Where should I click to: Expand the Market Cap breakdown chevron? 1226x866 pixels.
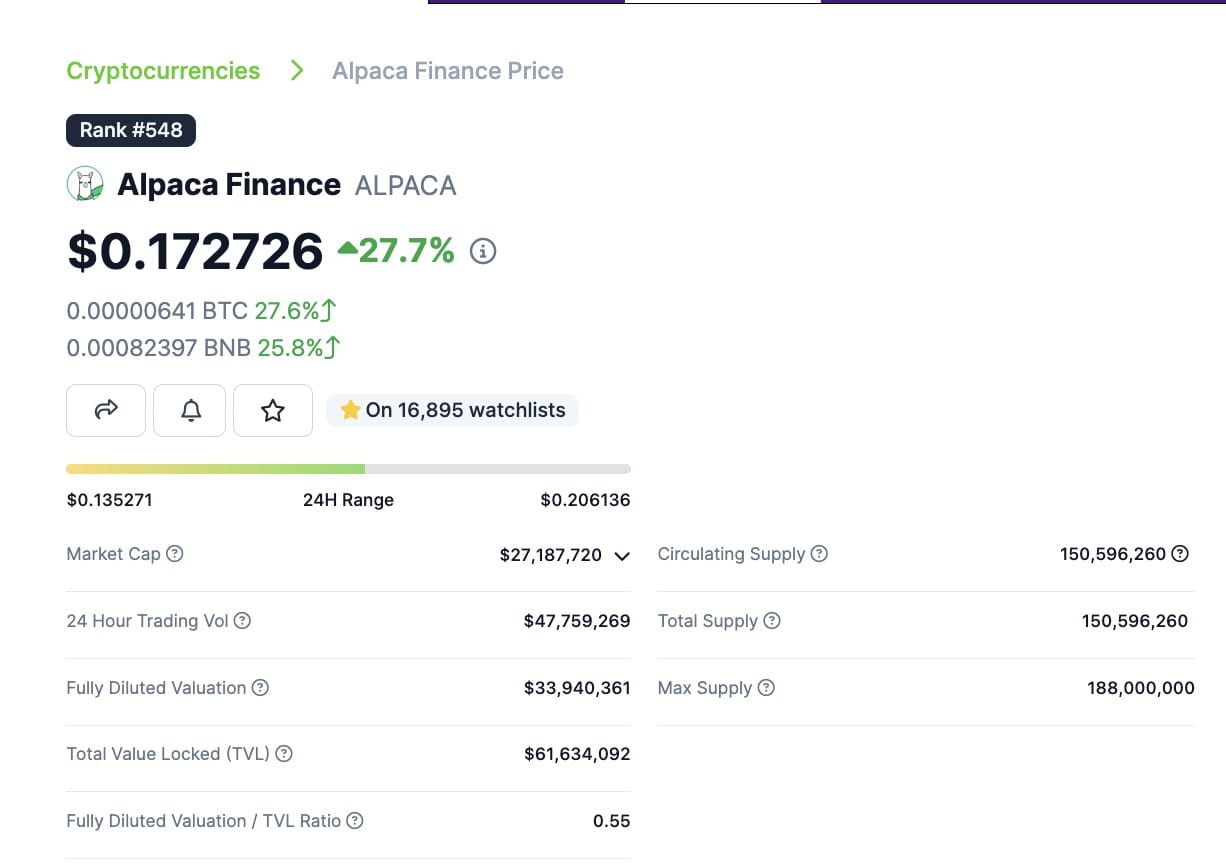point(621,556)
